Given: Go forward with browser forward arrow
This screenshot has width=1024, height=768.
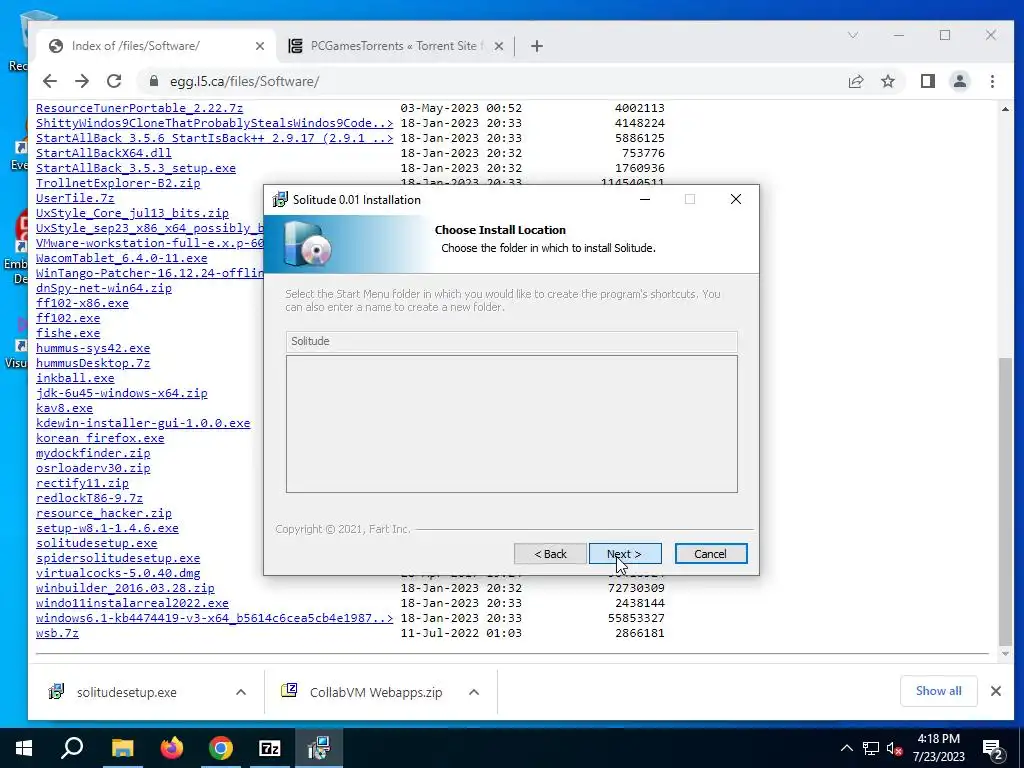Looking at the screenshot, I should pyautogui.click(x=82, y=81).
